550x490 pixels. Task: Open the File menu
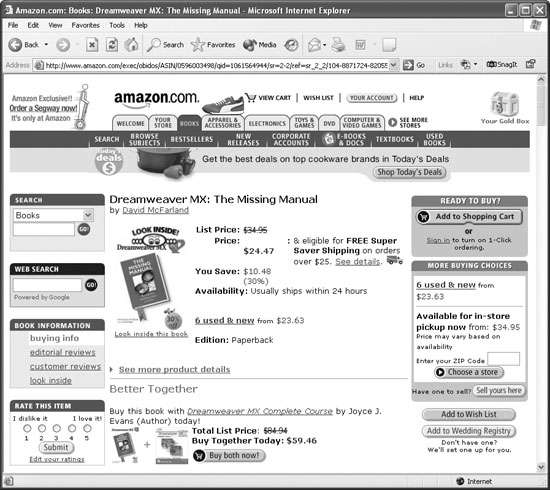point(13,25)
